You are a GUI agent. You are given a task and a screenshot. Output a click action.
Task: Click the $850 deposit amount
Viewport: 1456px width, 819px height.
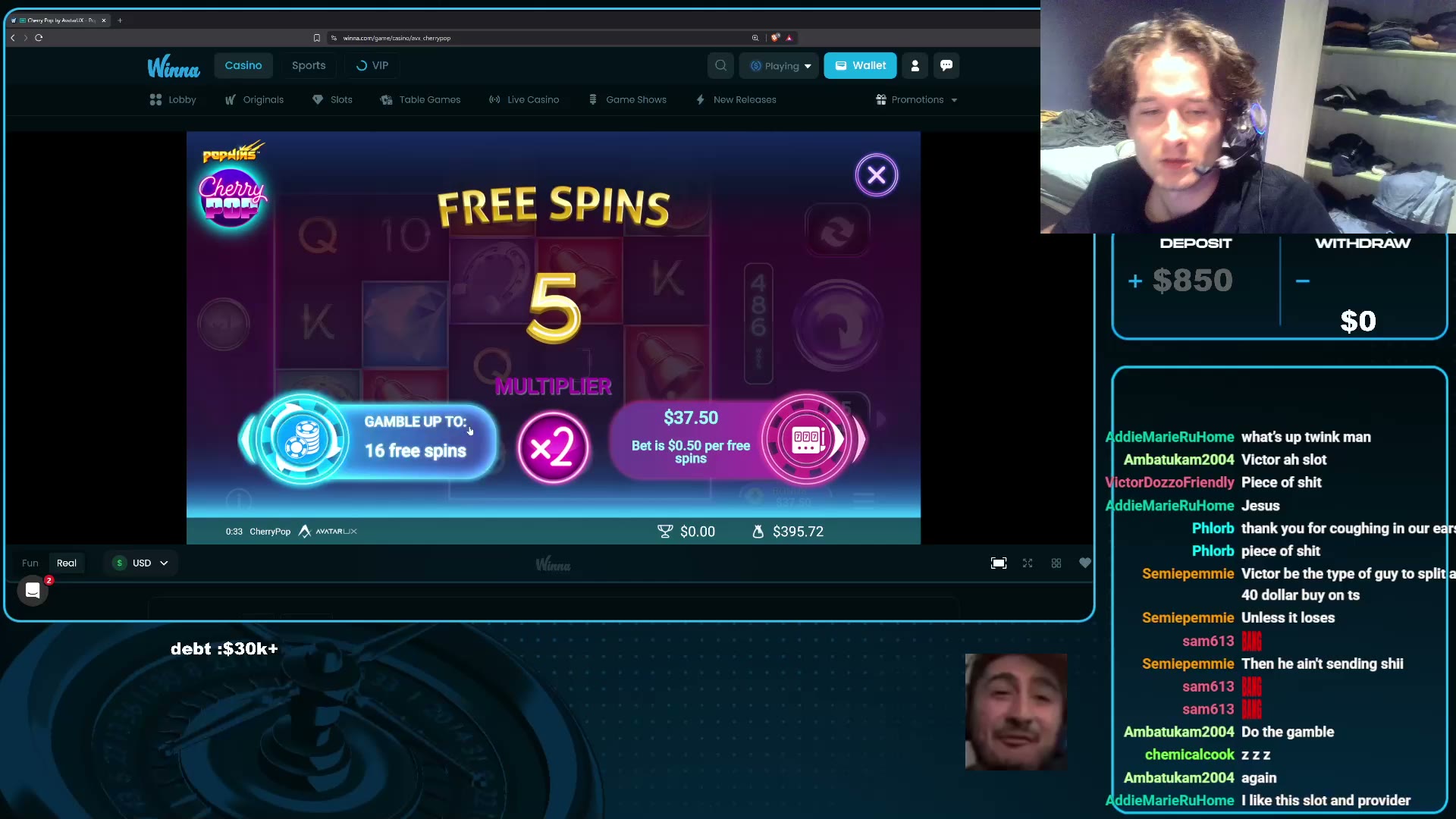pyautogui.click(x=1192, y=281)
